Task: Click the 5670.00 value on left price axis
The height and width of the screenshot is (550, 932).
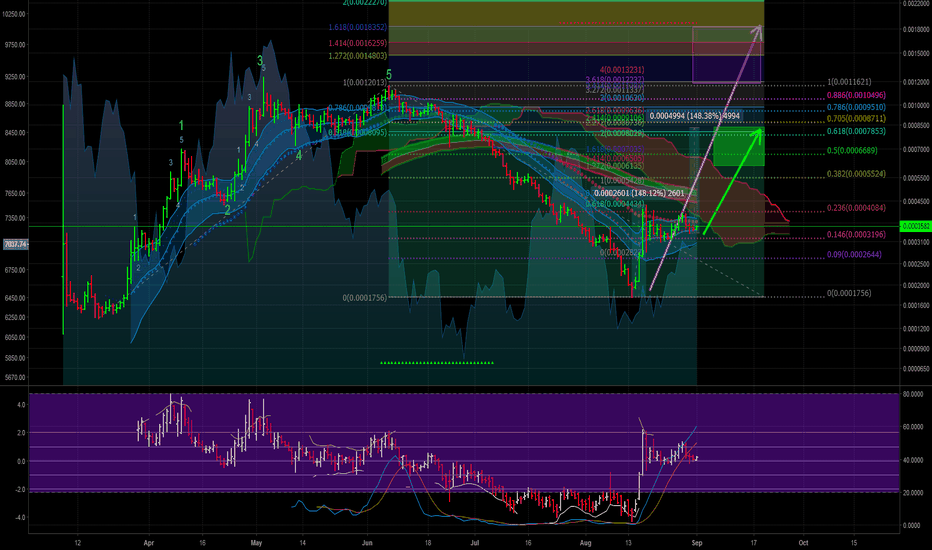Action: click(15, 378)
